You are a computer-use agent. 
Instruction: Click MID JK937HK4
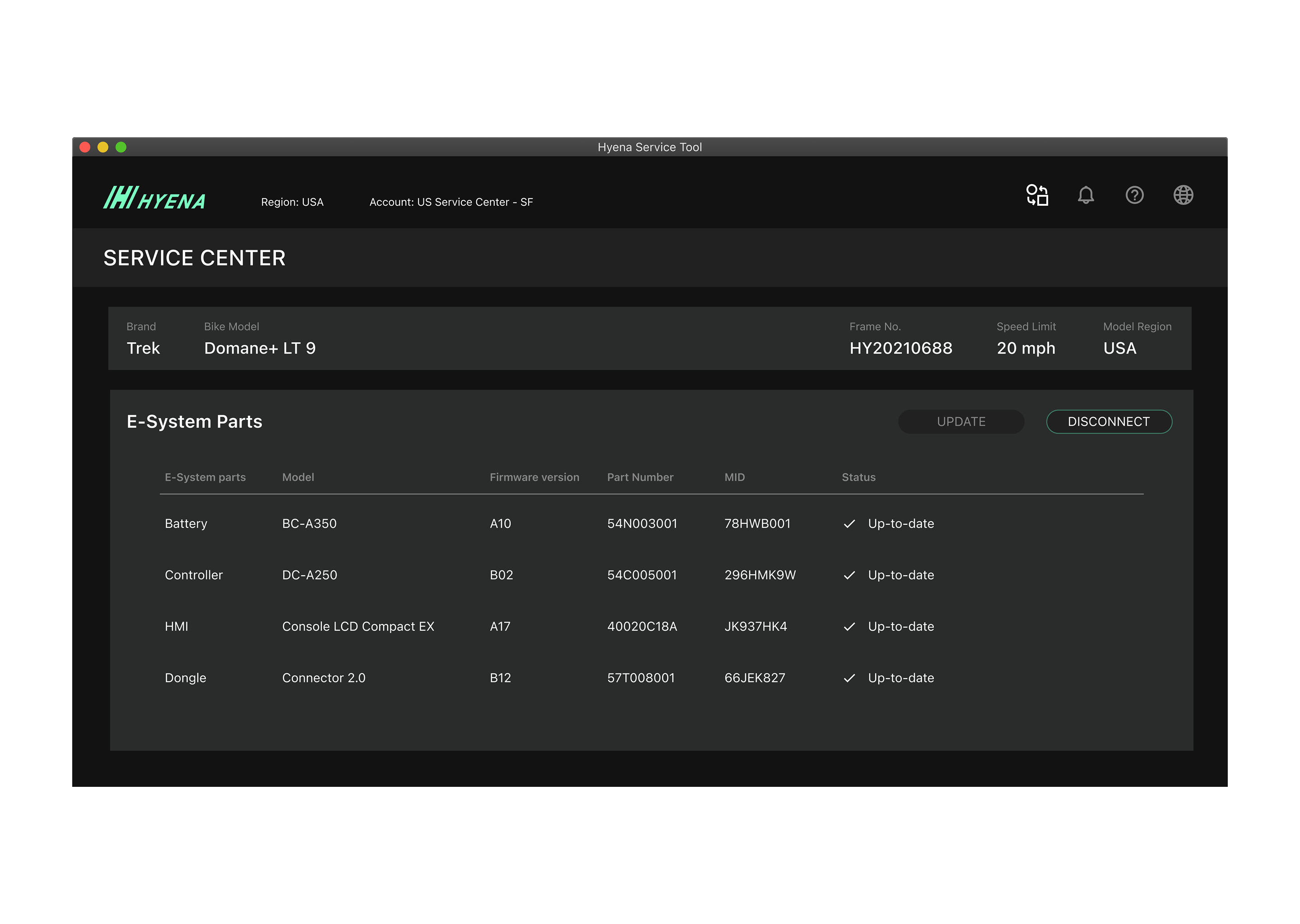coord(755,626)
